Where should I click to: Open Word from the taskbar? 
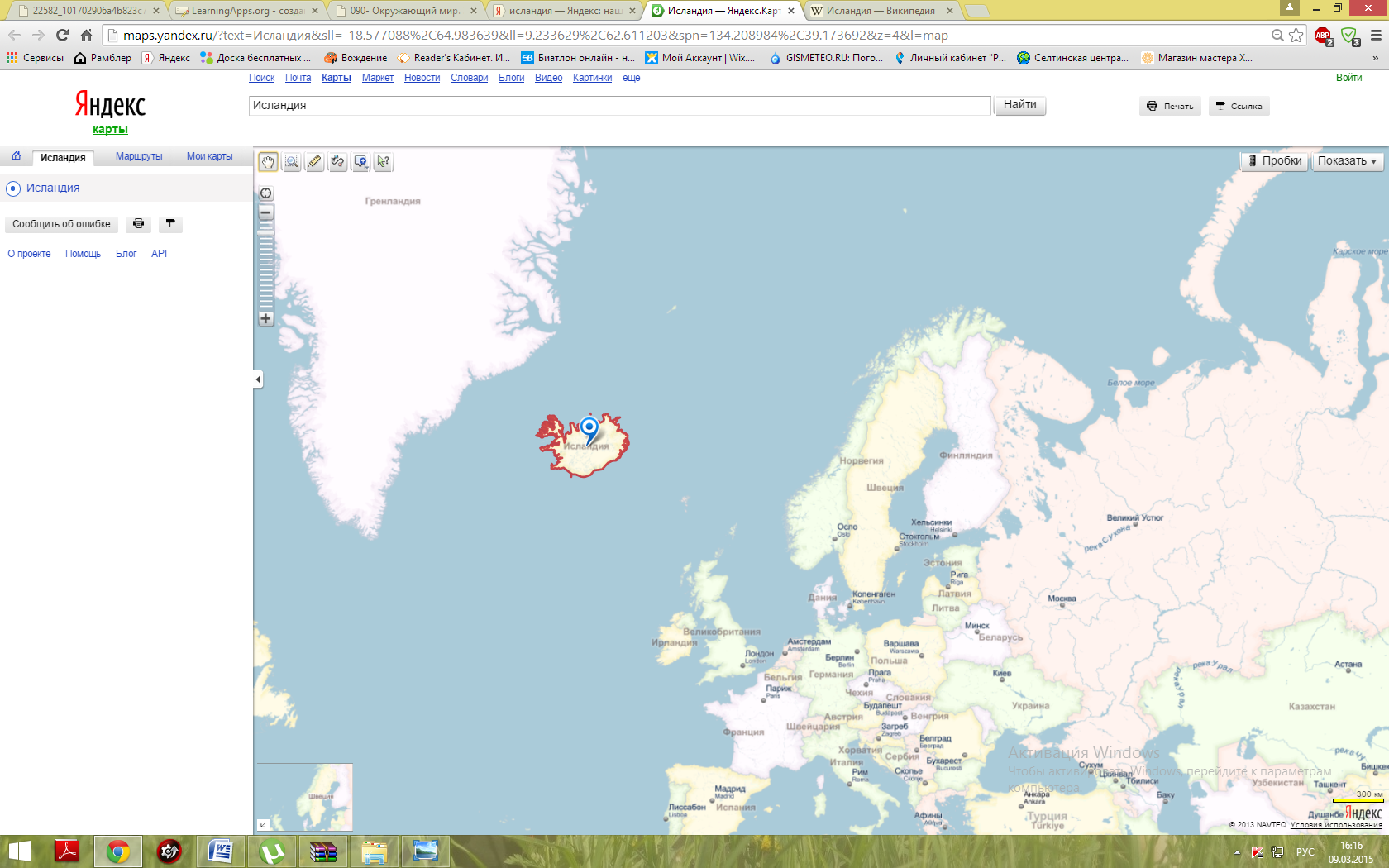(x=220, y=851)
